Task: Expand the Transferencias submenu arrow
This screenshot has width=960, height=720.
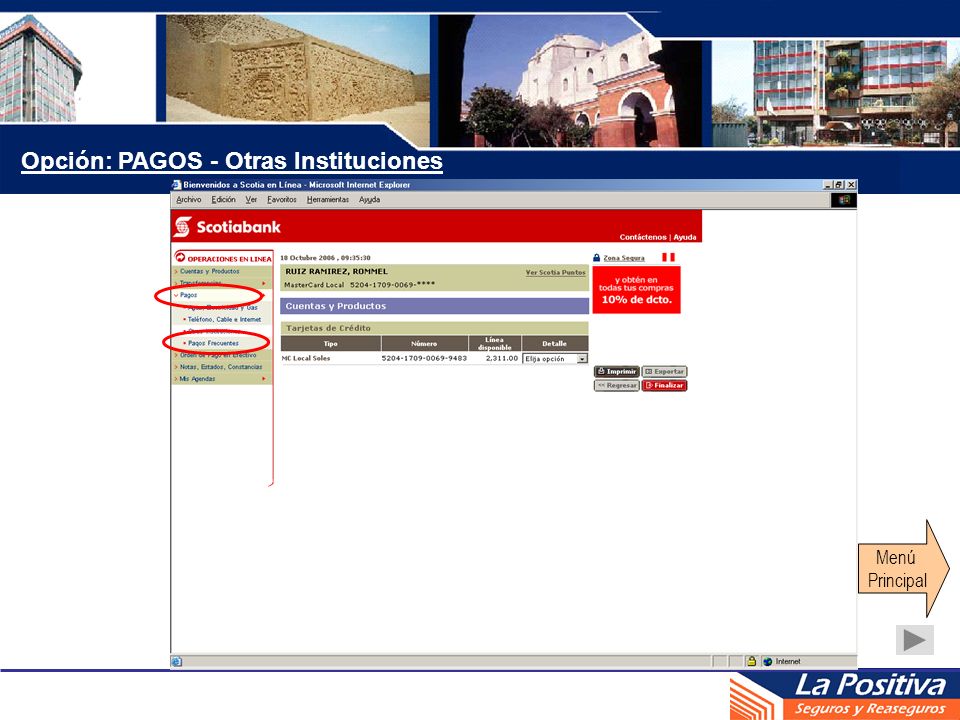Action: (x=264, y=283)
